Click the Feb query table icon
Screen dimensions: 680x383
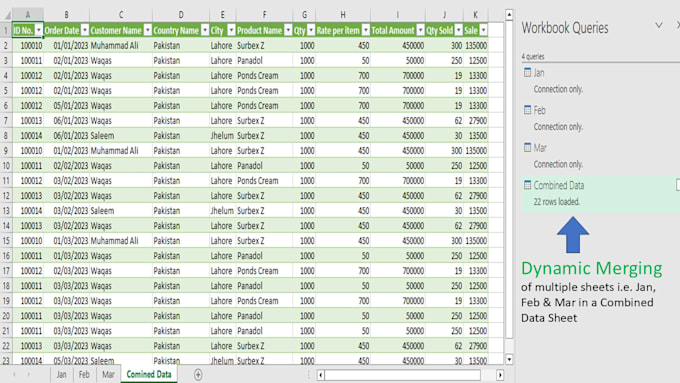(x=527, y=110)
